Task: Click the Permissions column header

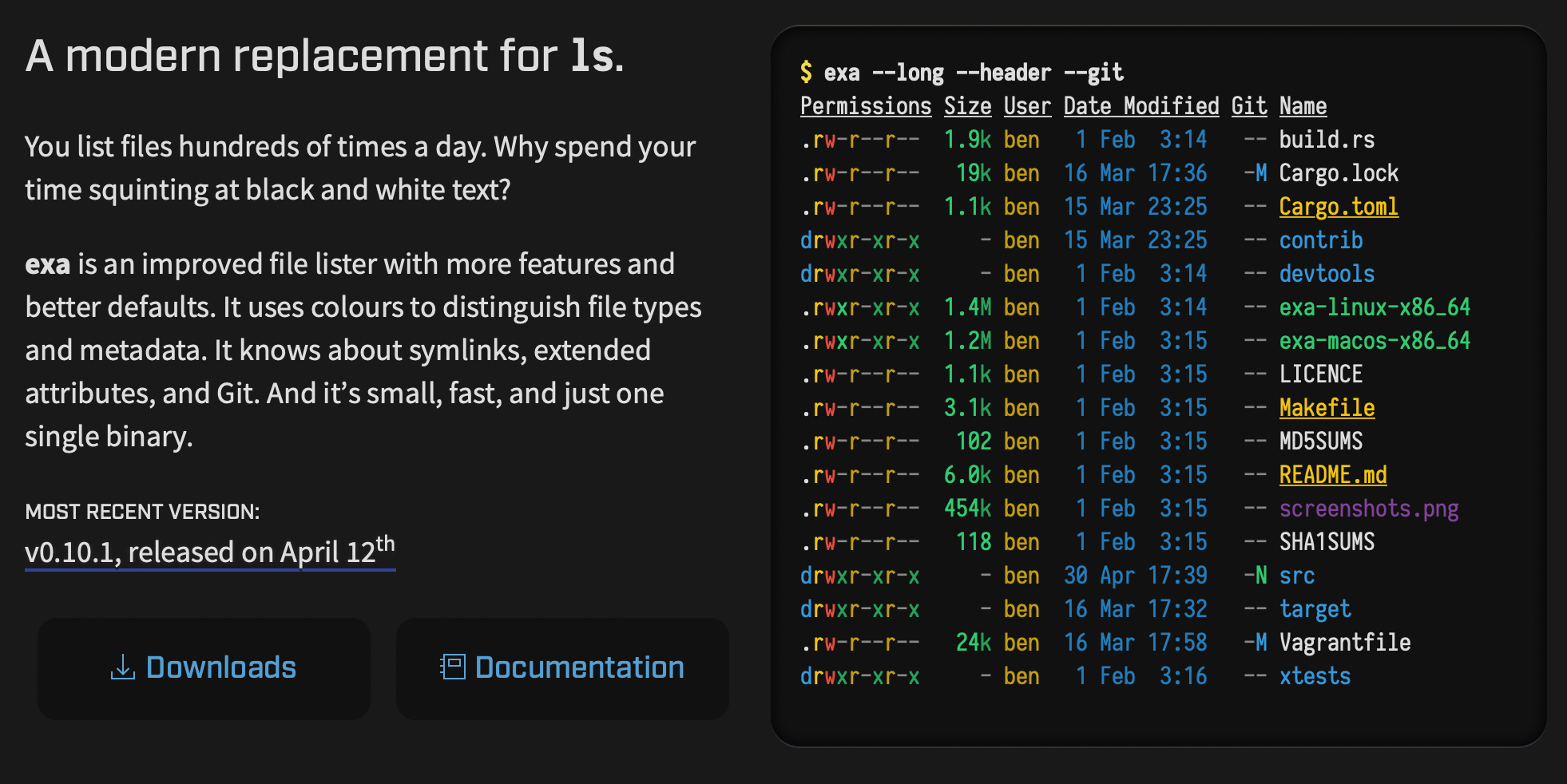Action: click(866, 106)
